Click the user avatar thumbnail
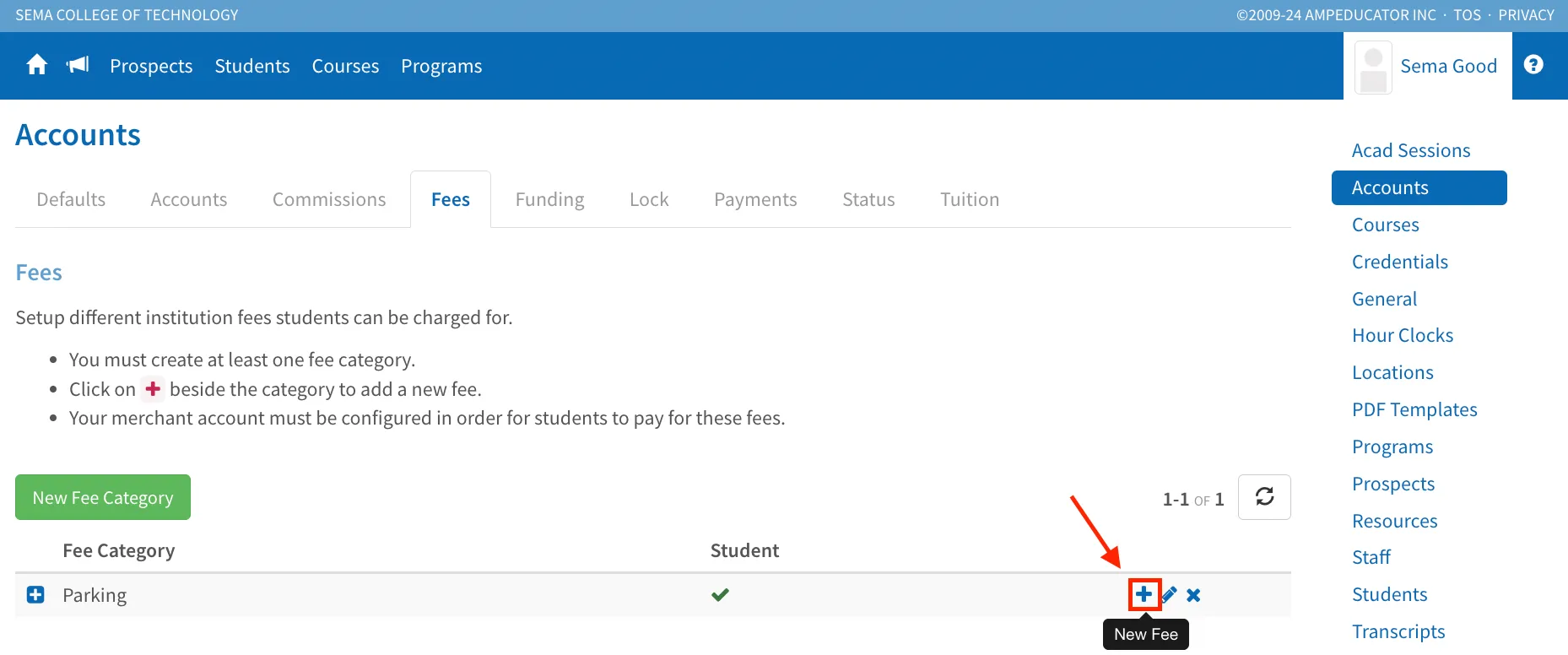The width and height of the screenshot is (1568, 655). click(x=1373, y=68)
